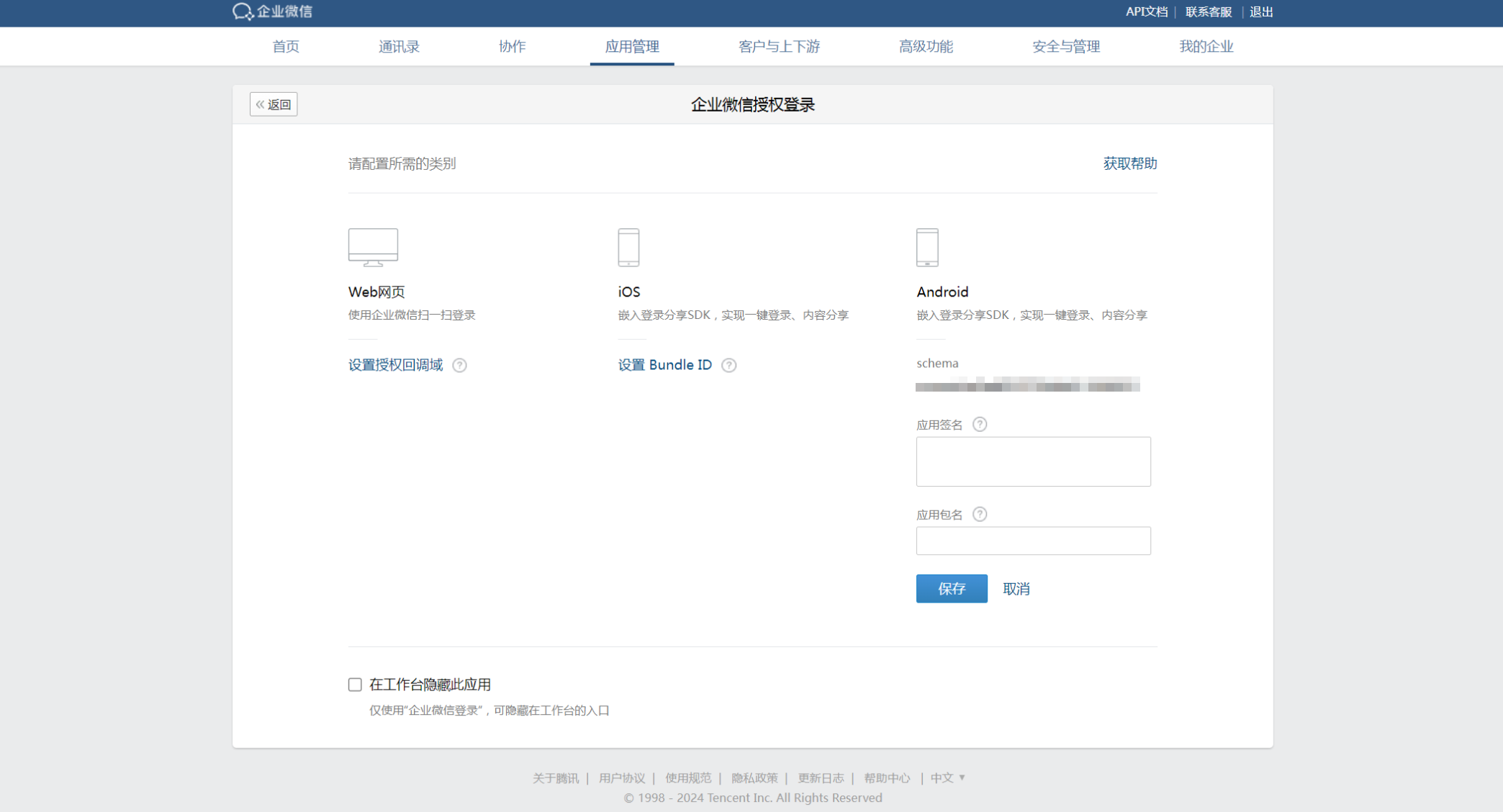Click the 应用签名 text area
Image resolution: width=1503 pixels, height=812 pixels.
pos(1033,461)
